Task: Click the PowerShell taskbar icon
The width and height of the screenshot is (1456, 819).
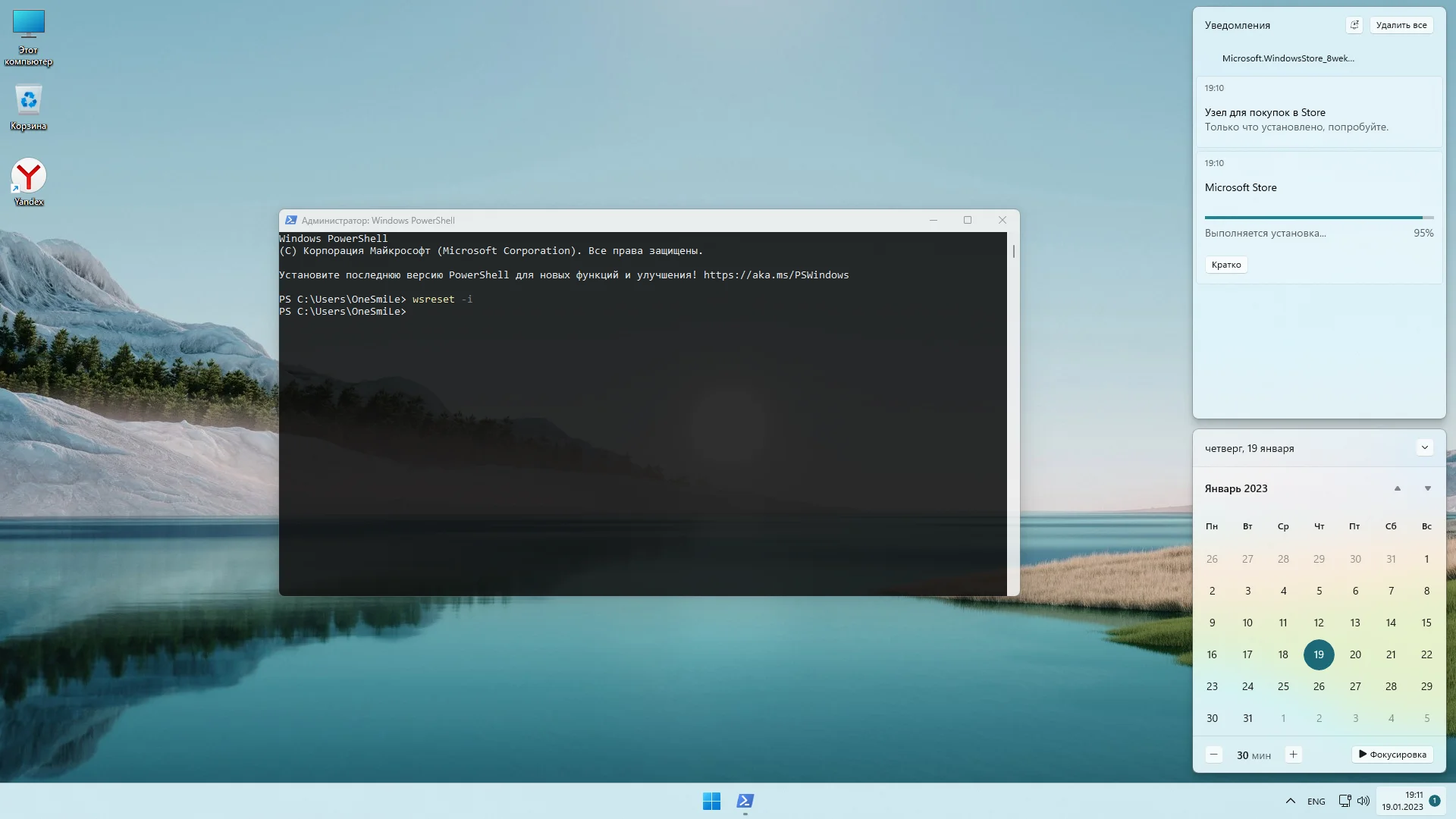Action: (x=745, y=801)
